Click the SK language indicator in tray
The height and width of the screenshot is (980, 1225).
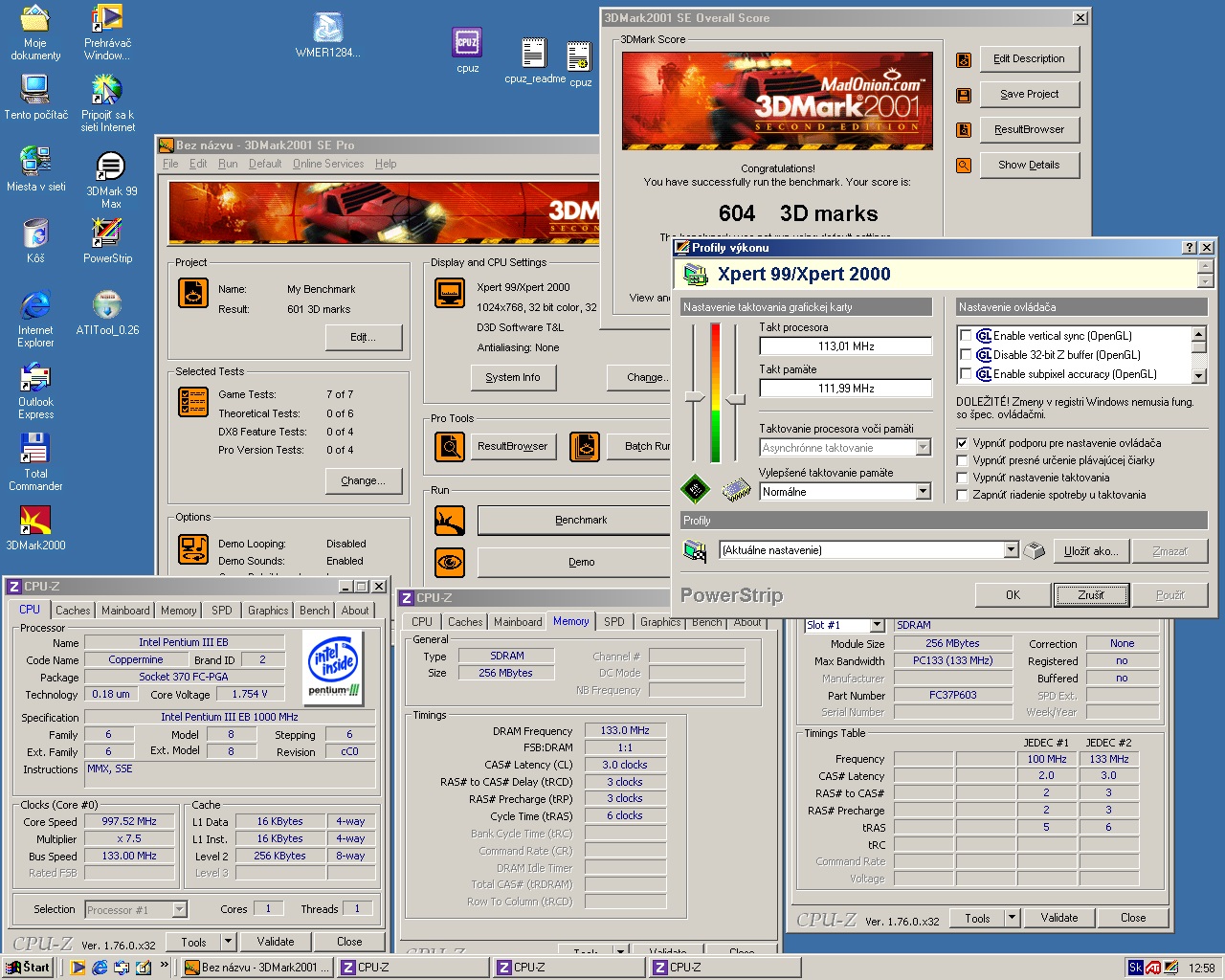(1136, 968)
